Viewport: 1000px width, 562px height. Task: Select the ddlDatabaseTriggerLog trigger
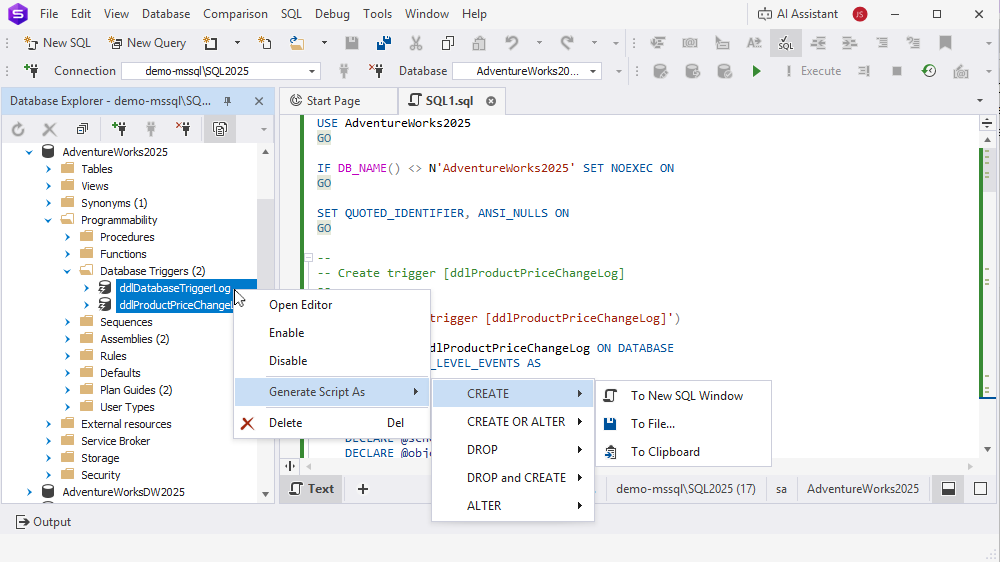point(175,288)
